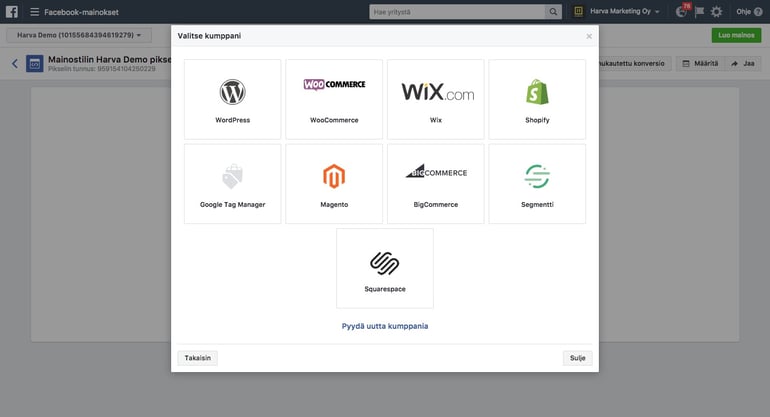Choose the BigCommerce partner tile
The image size is (770, 417).
click(436, 184)
